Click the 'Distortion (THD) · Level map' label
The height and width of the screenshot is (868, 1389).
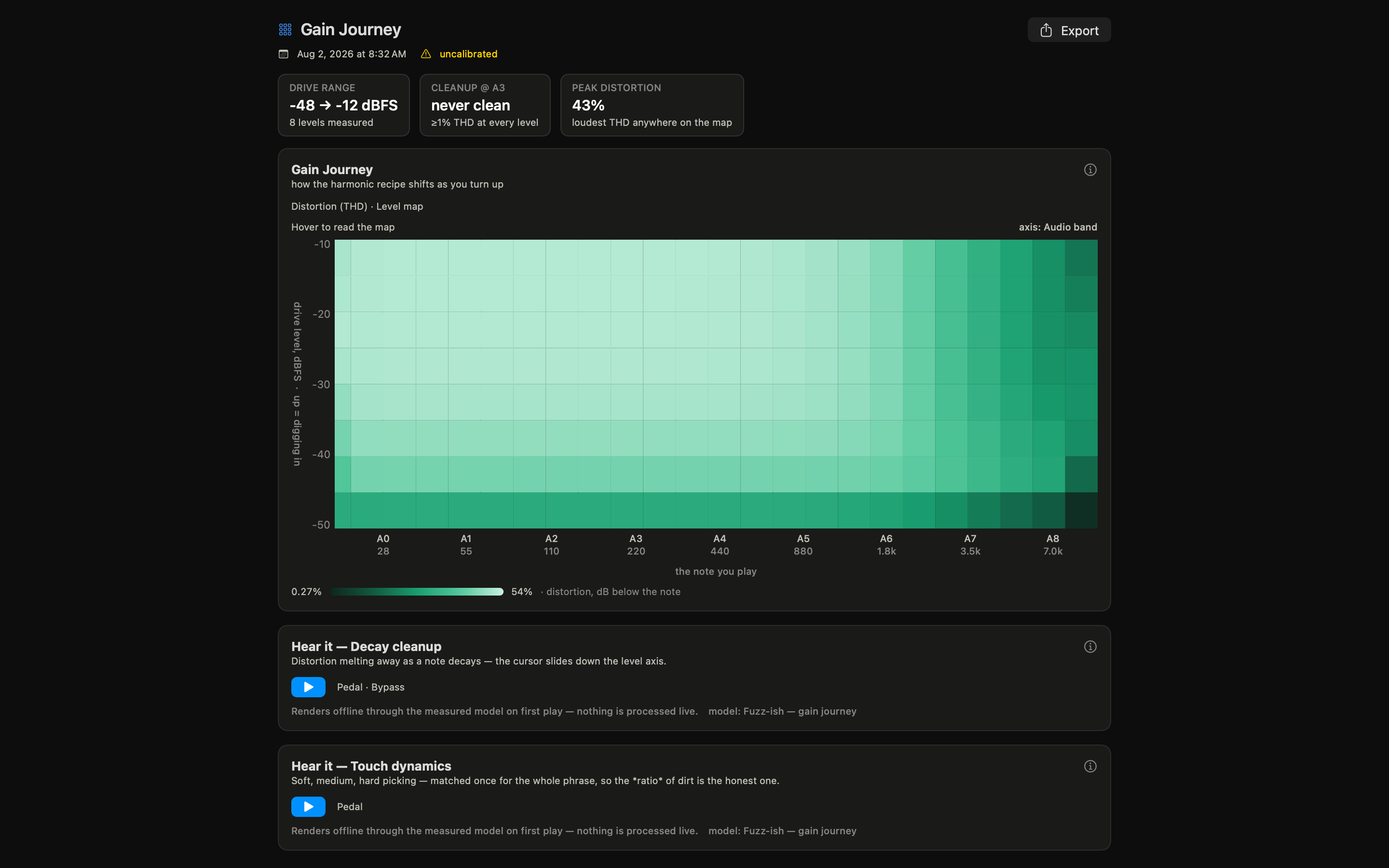357,207
